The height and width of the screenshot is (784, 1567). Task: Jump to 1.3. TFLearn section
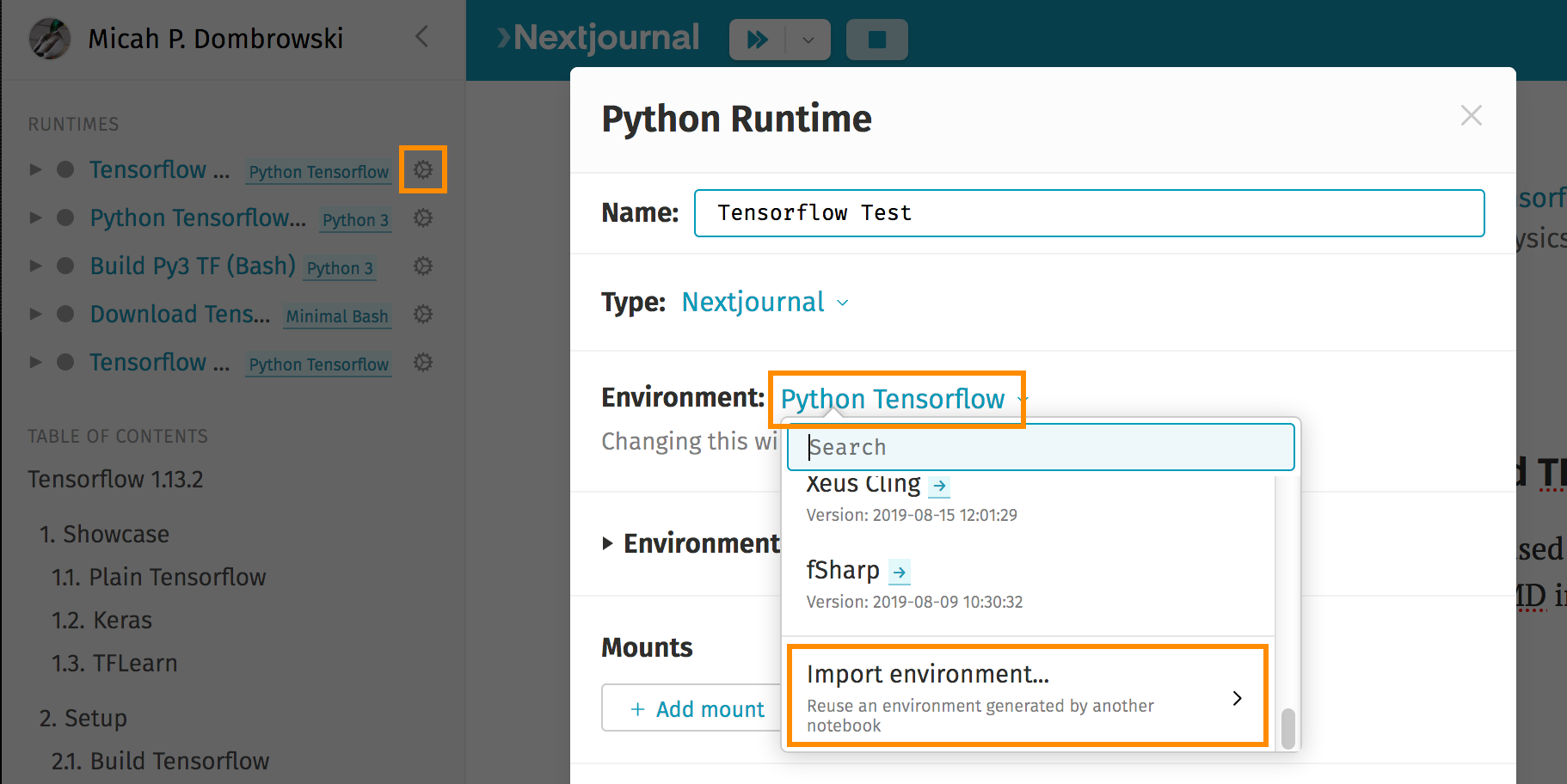point(114,663)
